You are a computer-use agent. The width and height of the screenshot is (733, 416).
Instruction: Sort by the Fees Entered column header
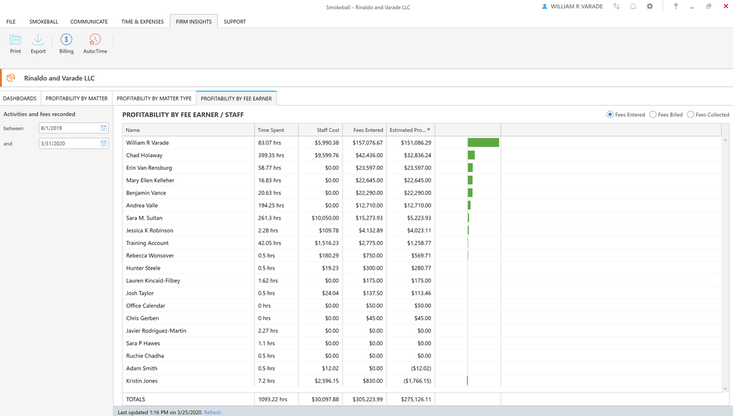pos(365,130)
